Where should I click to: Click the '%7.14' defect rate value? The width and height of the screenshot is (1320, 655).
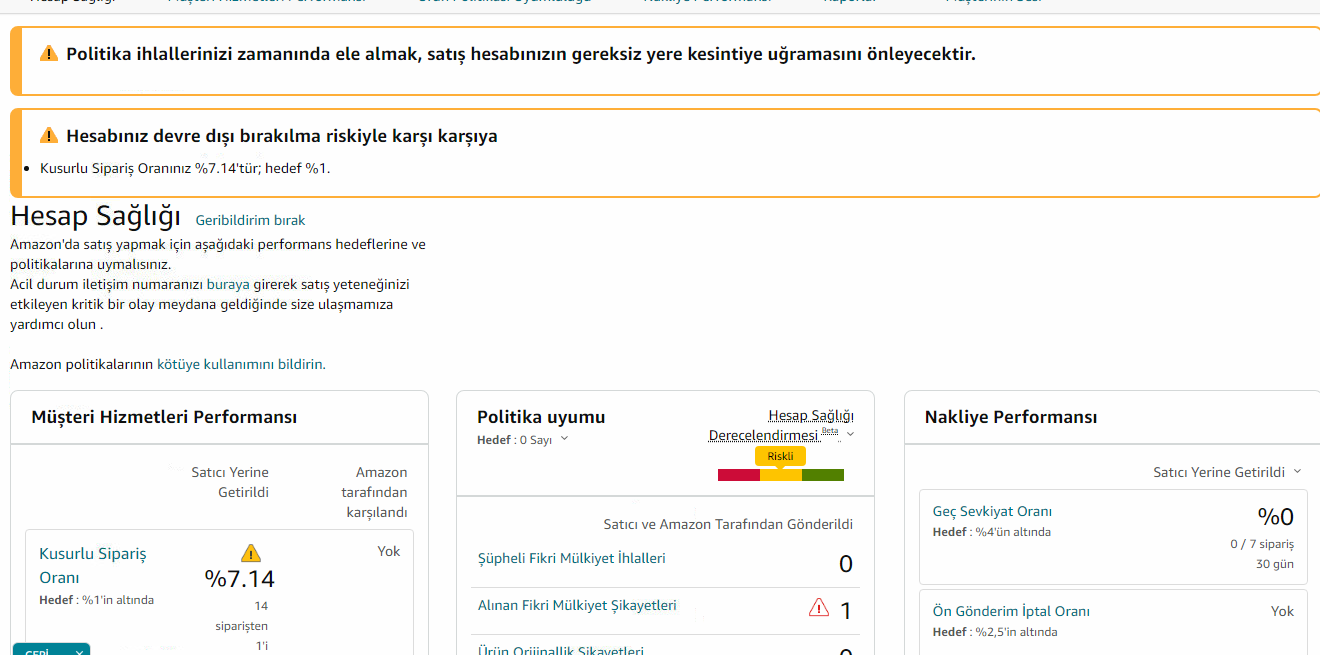[x=240, y=579]
